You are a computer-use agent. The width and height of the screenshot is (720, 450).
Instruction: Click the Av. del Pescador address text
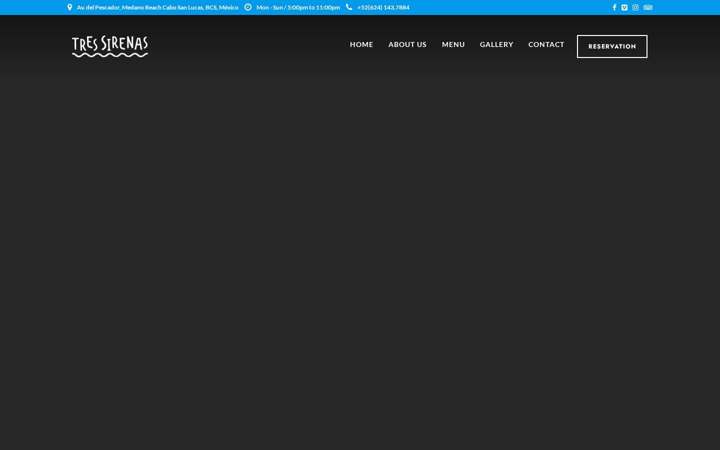point(158,7)
